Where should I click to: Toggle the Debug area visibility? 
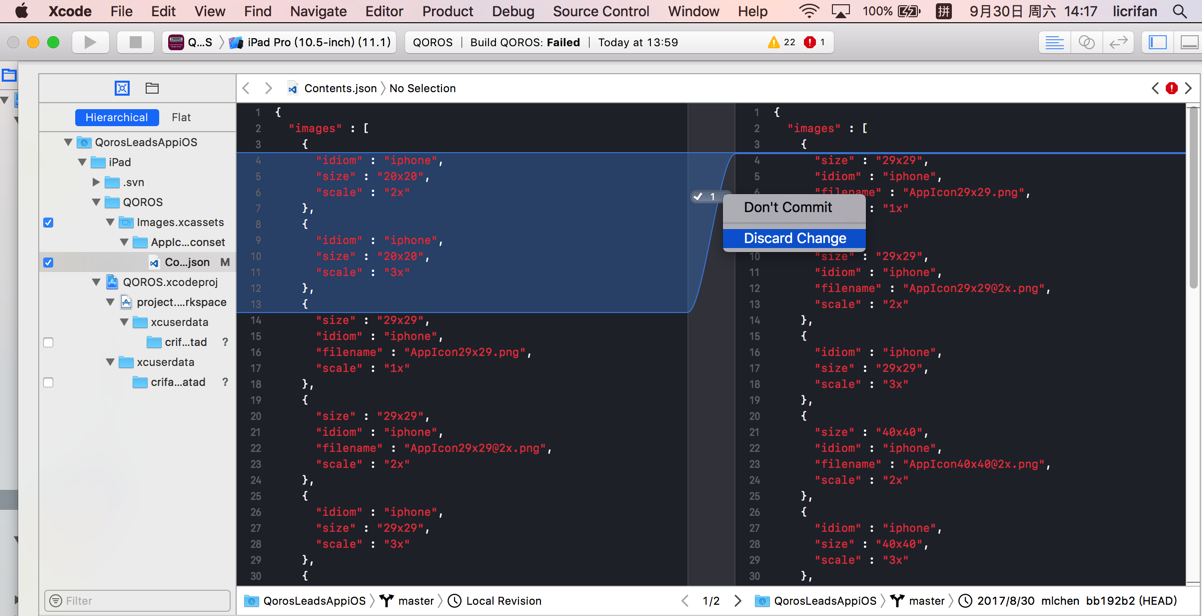tap(1189, 43)
